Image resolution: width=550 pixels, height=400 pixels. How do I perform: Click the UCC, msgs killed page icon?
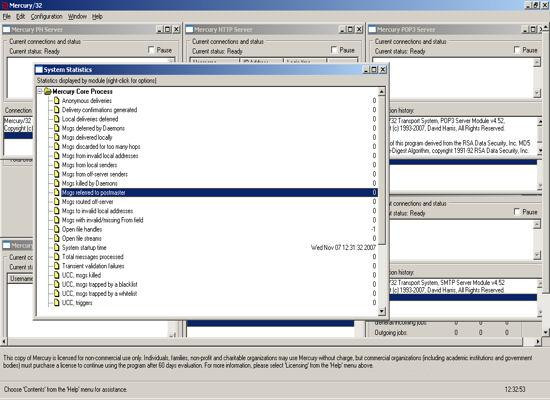[56, 275]
